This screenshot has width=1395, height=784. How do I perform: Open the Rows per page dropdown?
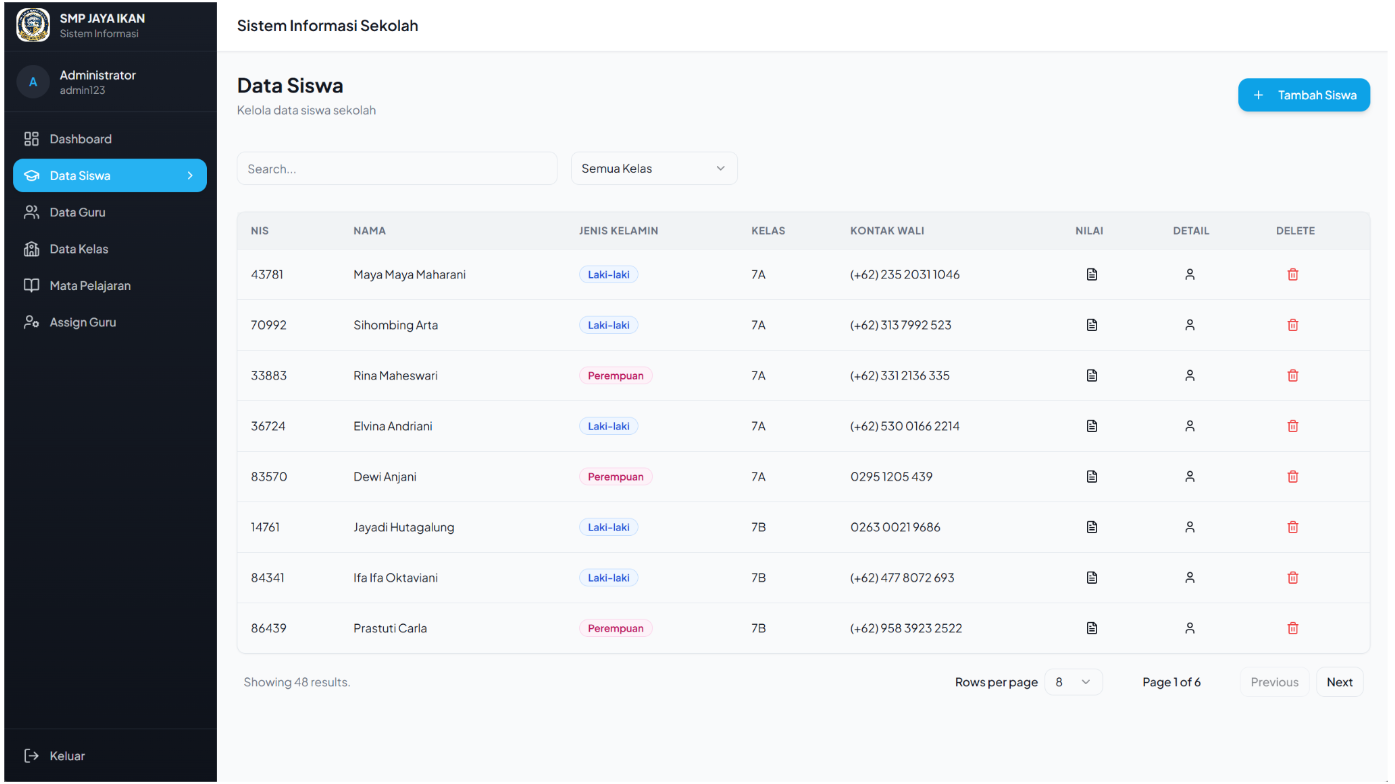click(x=1073, y=682)
